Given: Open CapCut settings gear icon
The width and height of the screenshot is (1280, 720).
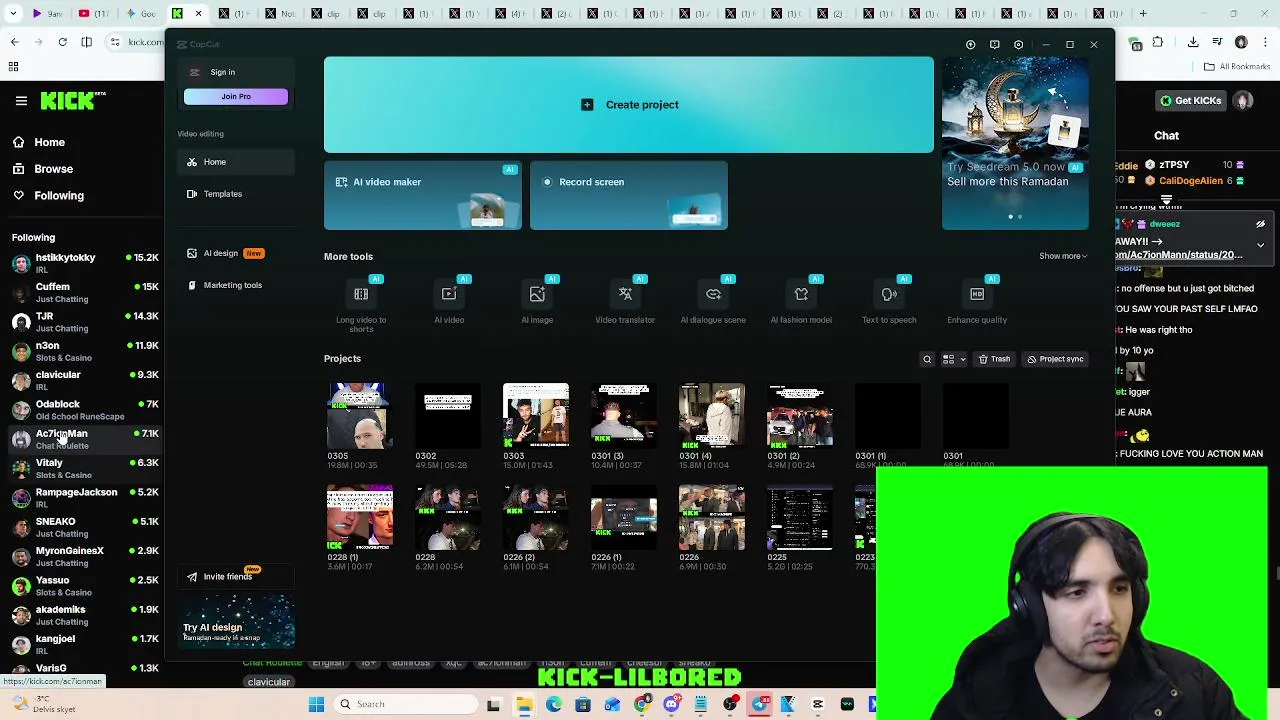Looking at the screenshot, I should [1018, 44].
